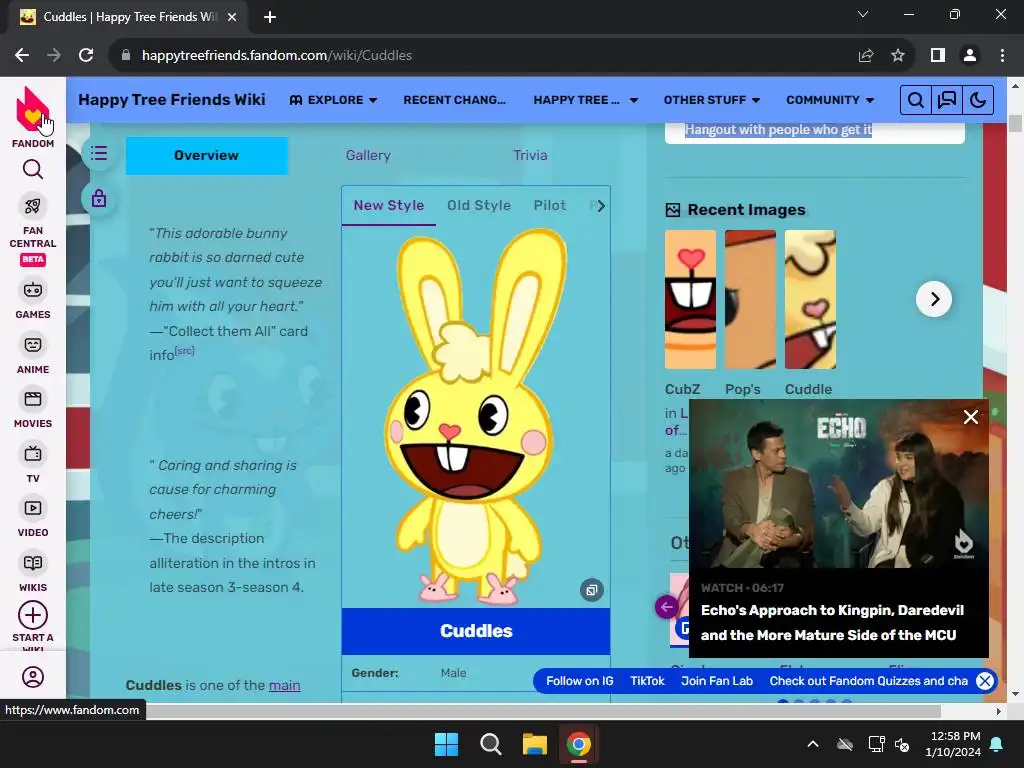Image resolution: width=1024 pixels, height=768 pixels.
Task: Close the Echo video popup
Action: (x=970, y=417)
